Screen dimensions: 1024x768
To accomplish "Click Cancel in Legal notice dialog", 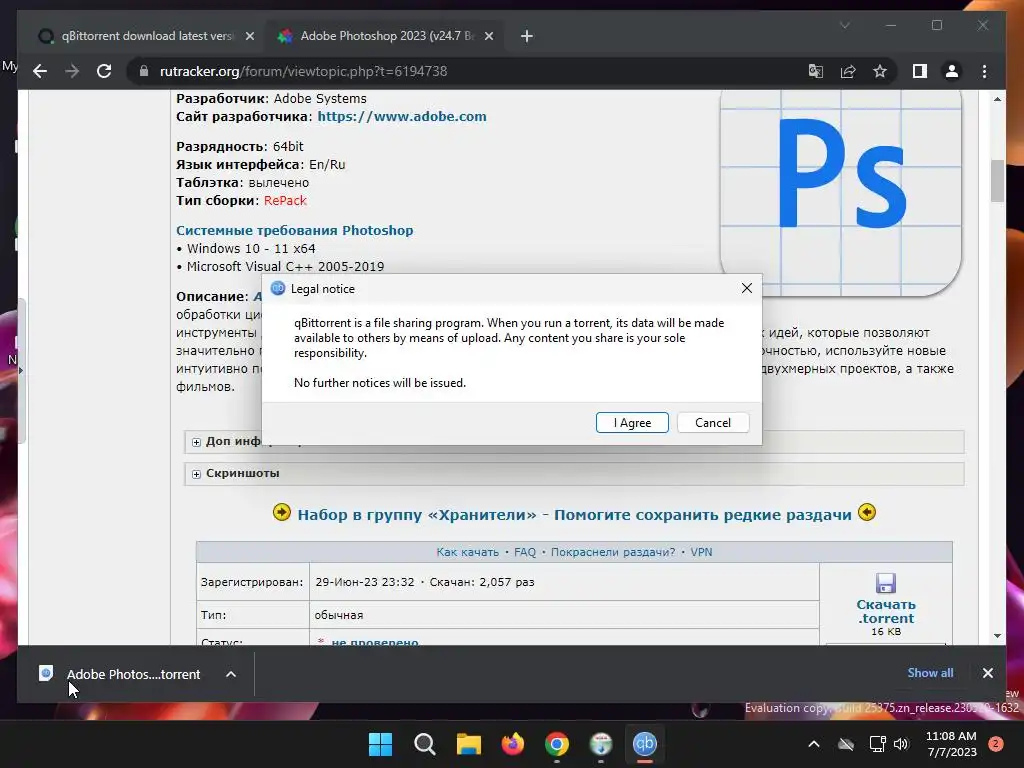I will [x=712, y=423].
